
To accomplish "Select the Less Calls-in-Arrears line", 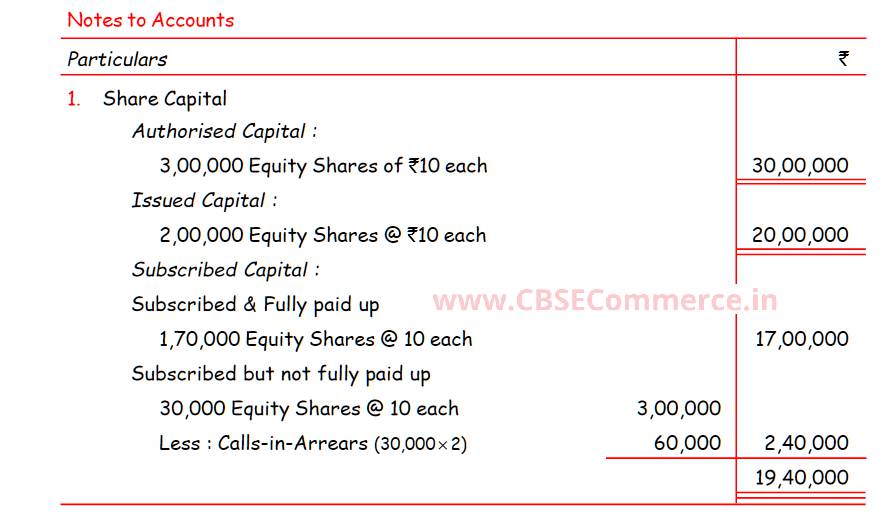I will click(x=312, y=443).
